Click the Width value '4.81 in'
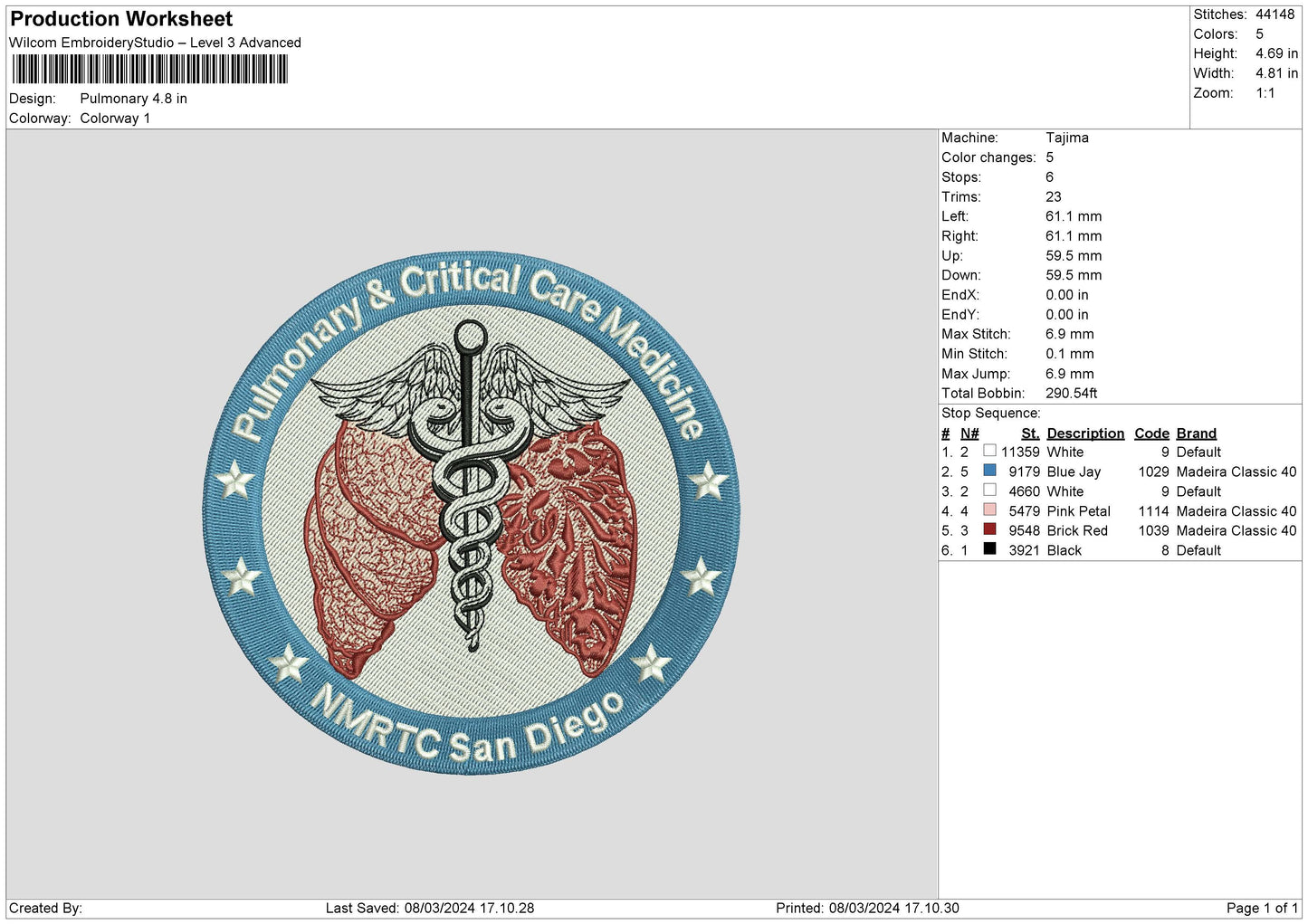The width and height of the screenshot is (1308, 924). [1276, 73]
